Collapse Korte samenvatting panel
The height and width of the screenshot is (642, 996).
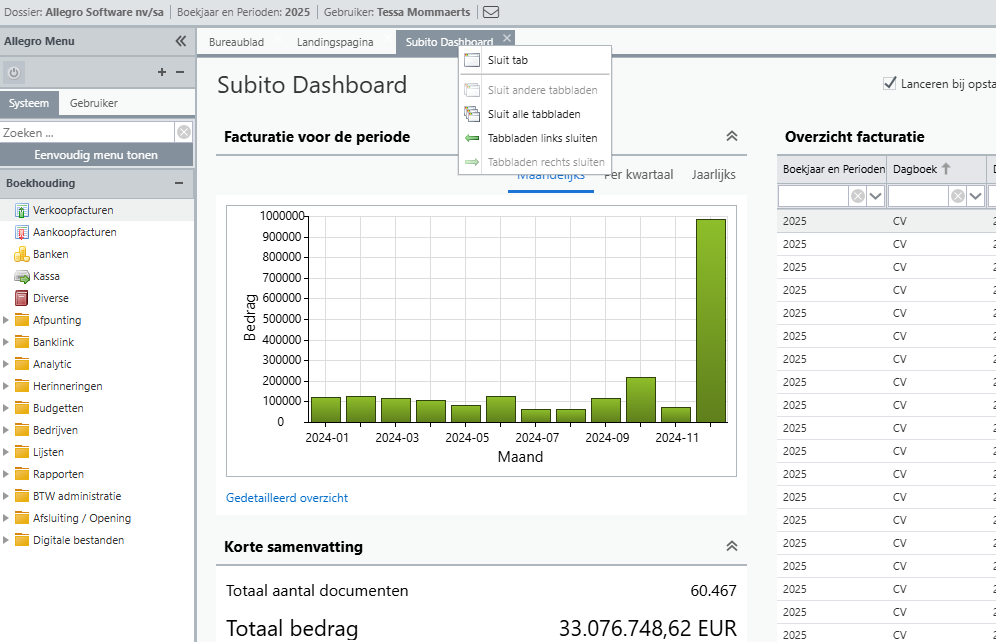coord(732,546)
